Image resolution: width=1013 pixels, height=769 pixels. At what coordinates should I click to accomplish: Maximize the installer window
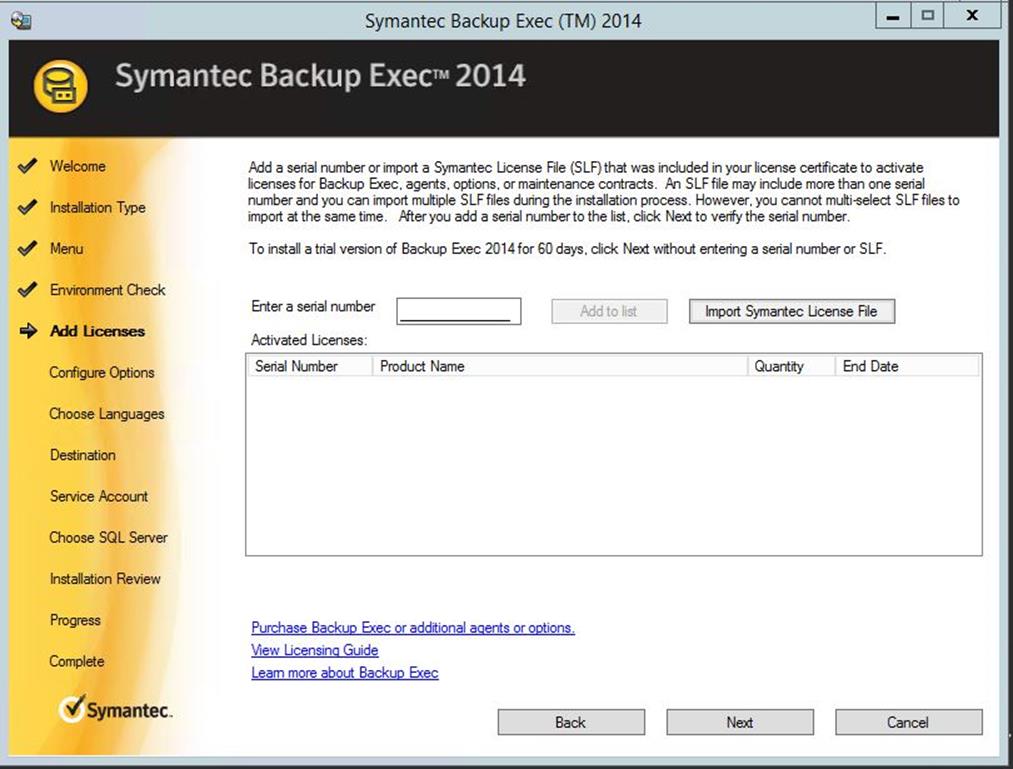coord(928,16)
